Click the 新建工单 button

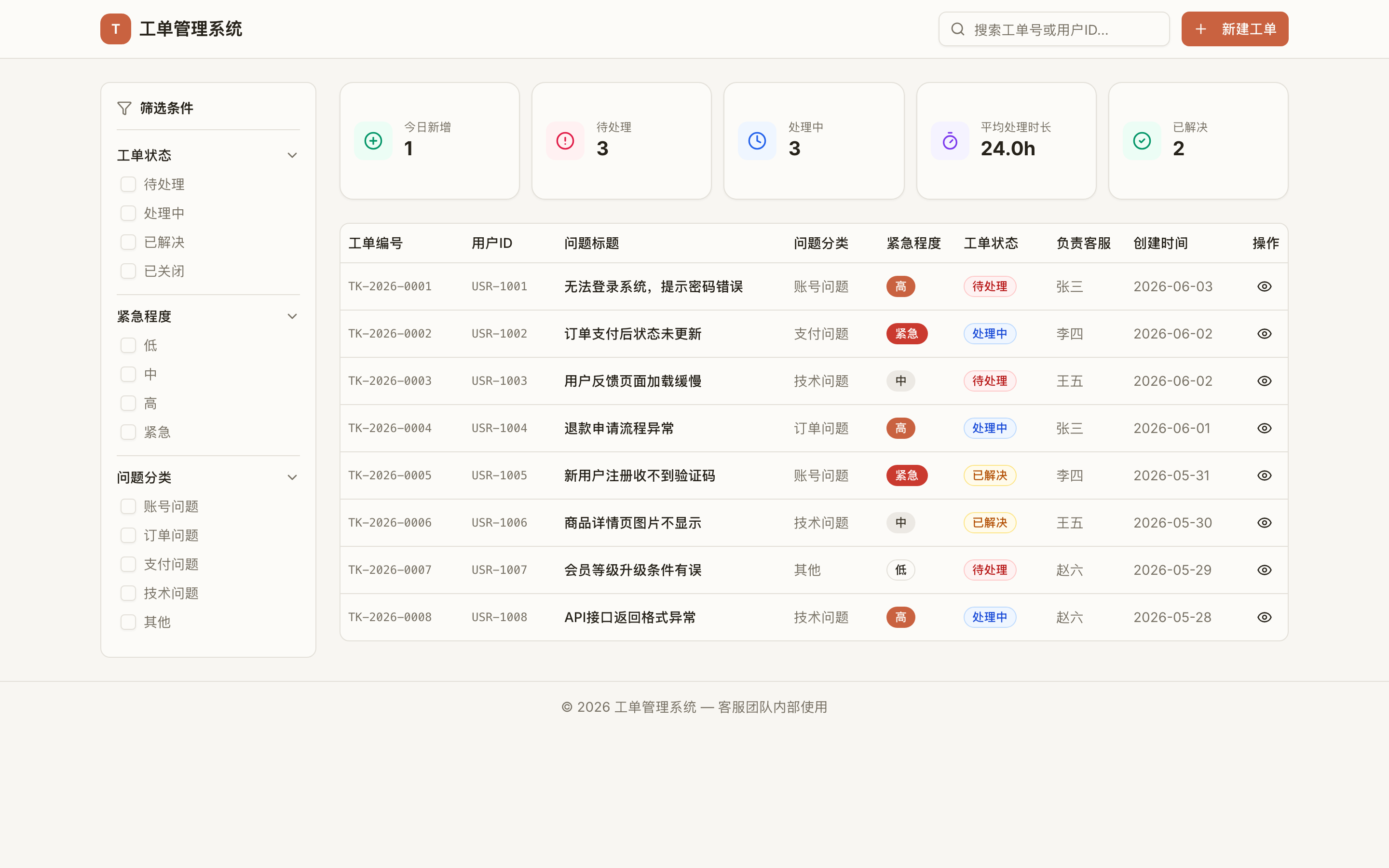point(1235,29)
